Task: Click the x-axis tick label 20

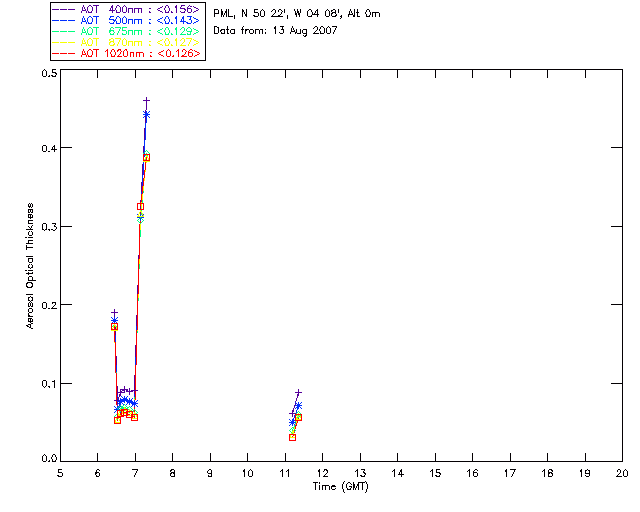Action: click(x=622, y=474)
